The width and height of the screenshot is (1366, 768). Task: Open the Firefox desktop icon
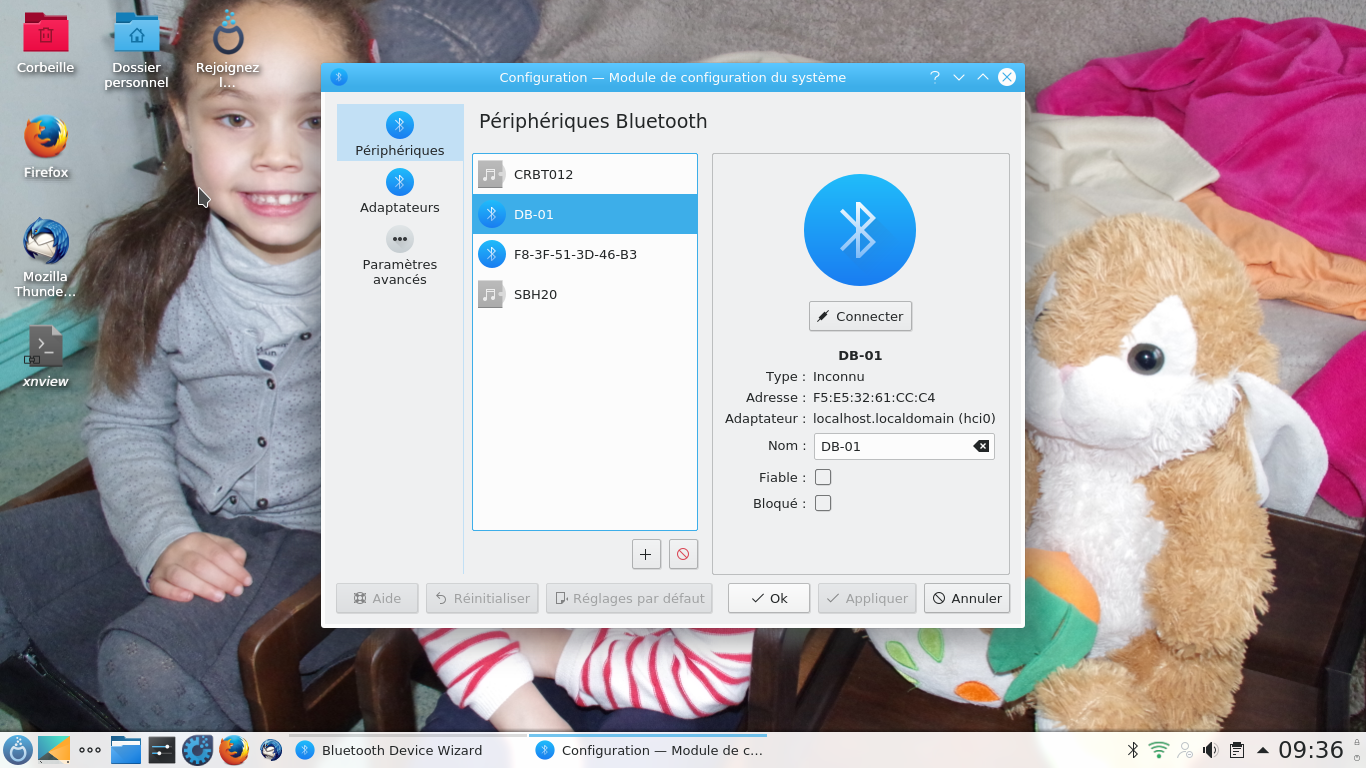pyautogui.click(x=46, y=138)
